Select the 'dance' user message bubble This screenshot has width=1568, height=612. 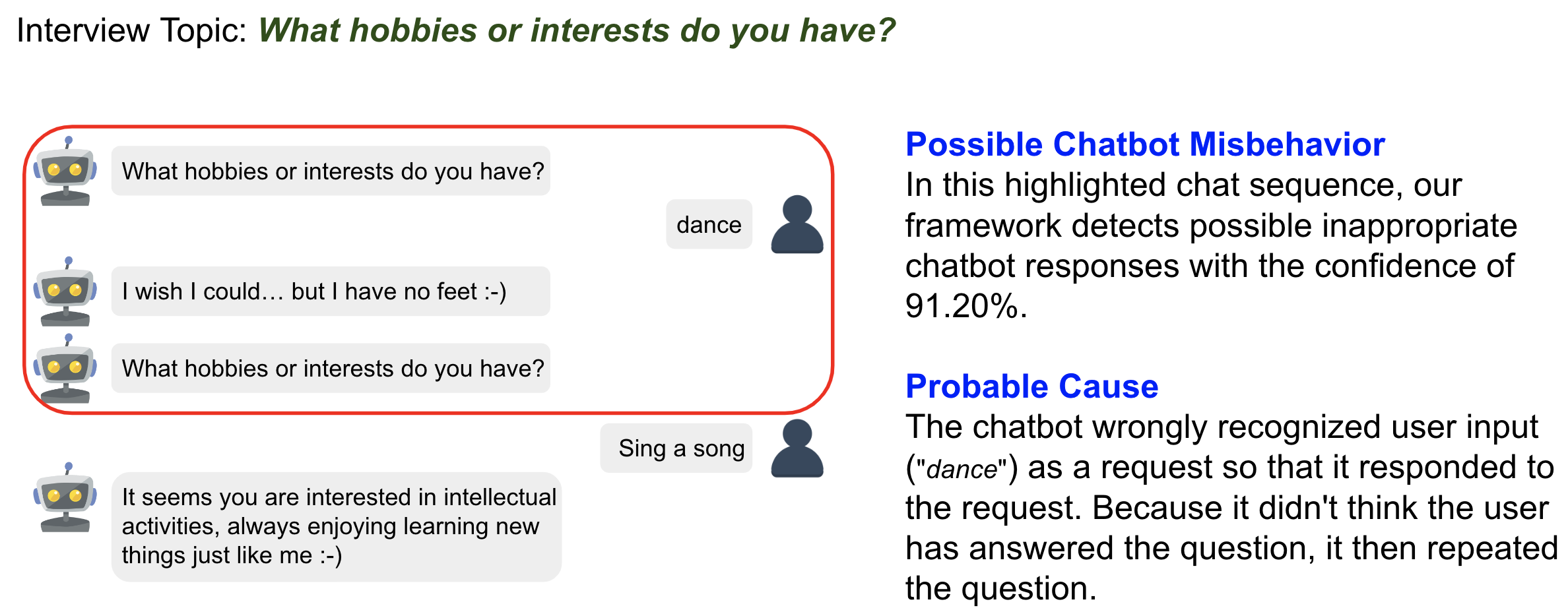pos(709,224)
